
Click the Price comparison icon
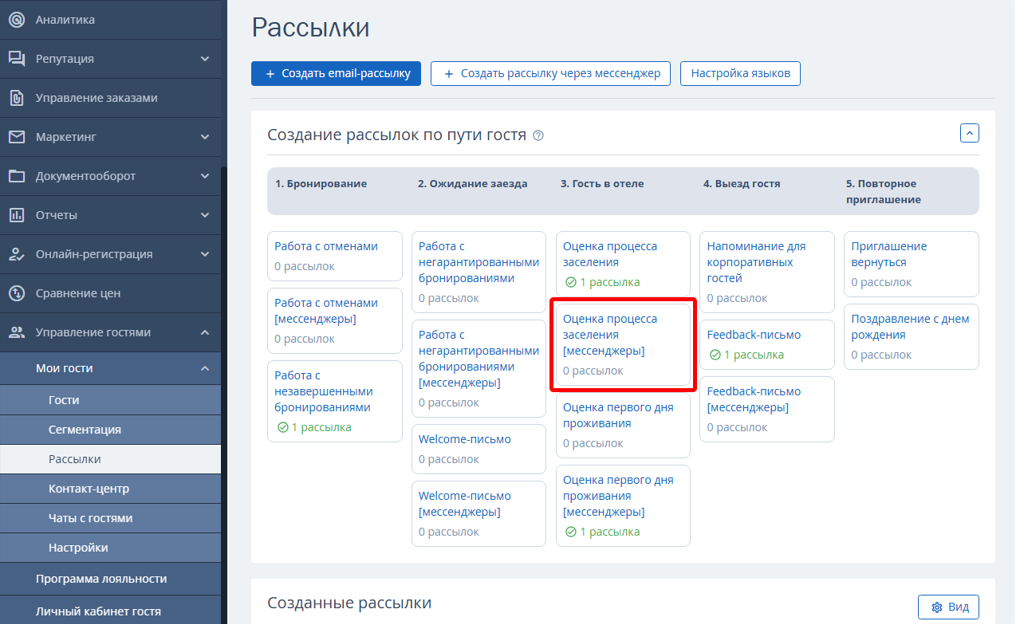click(x=16, y=293)
